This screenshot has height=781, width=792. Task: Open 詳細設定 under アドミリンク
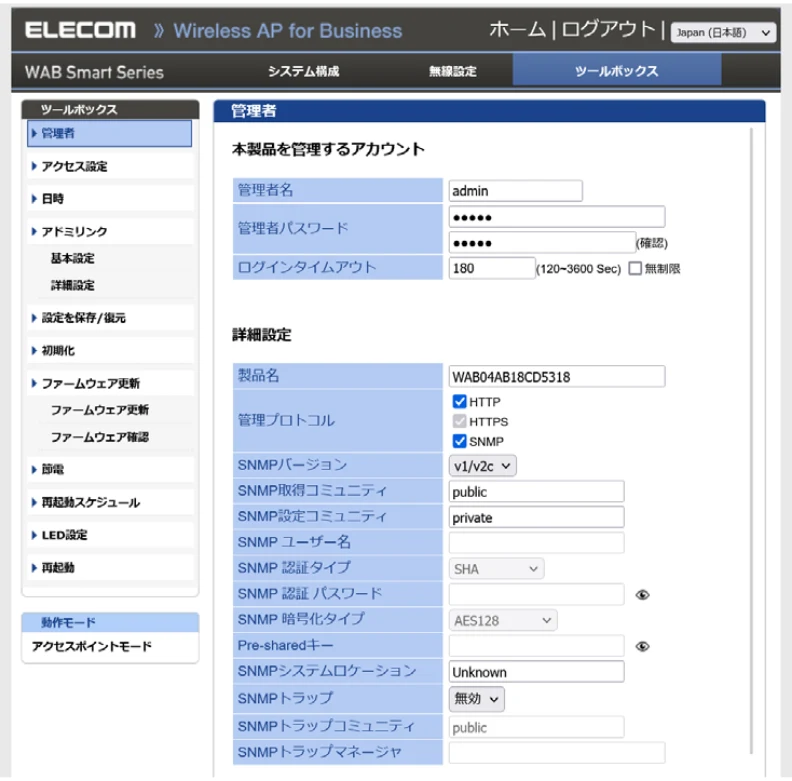coord(73,285)
